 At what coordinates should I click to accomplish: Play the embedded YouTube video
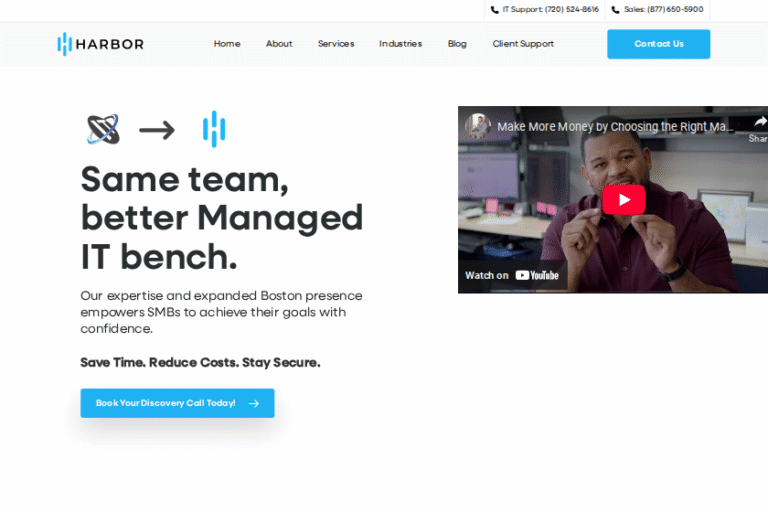click(x=623, y=200)
